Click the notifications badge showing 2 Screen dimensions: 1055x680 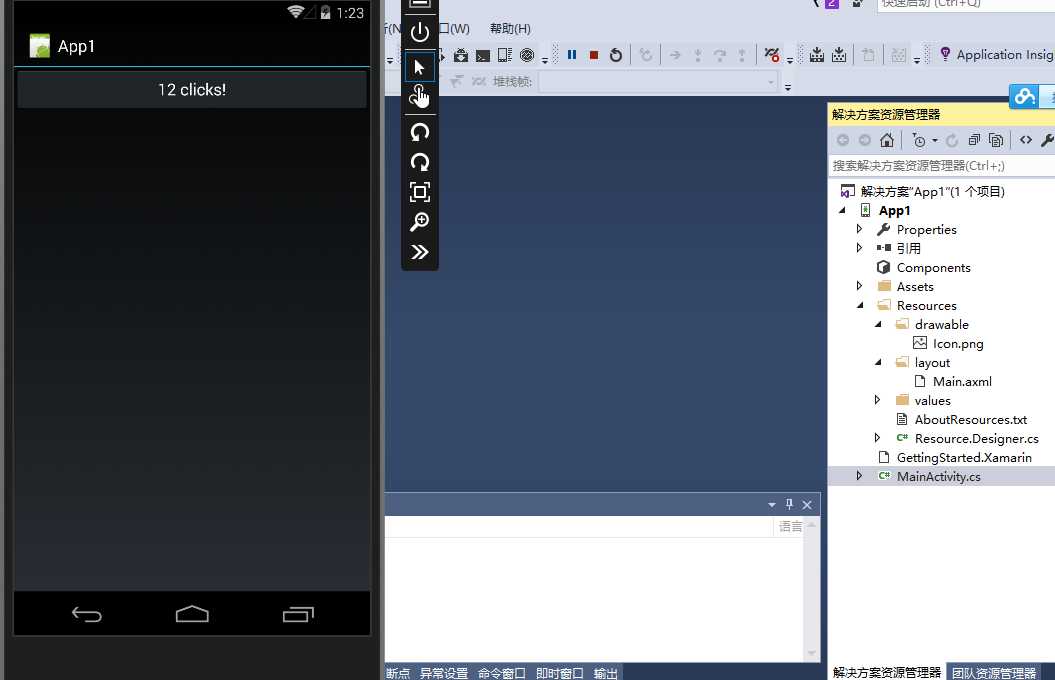point(832,3)
